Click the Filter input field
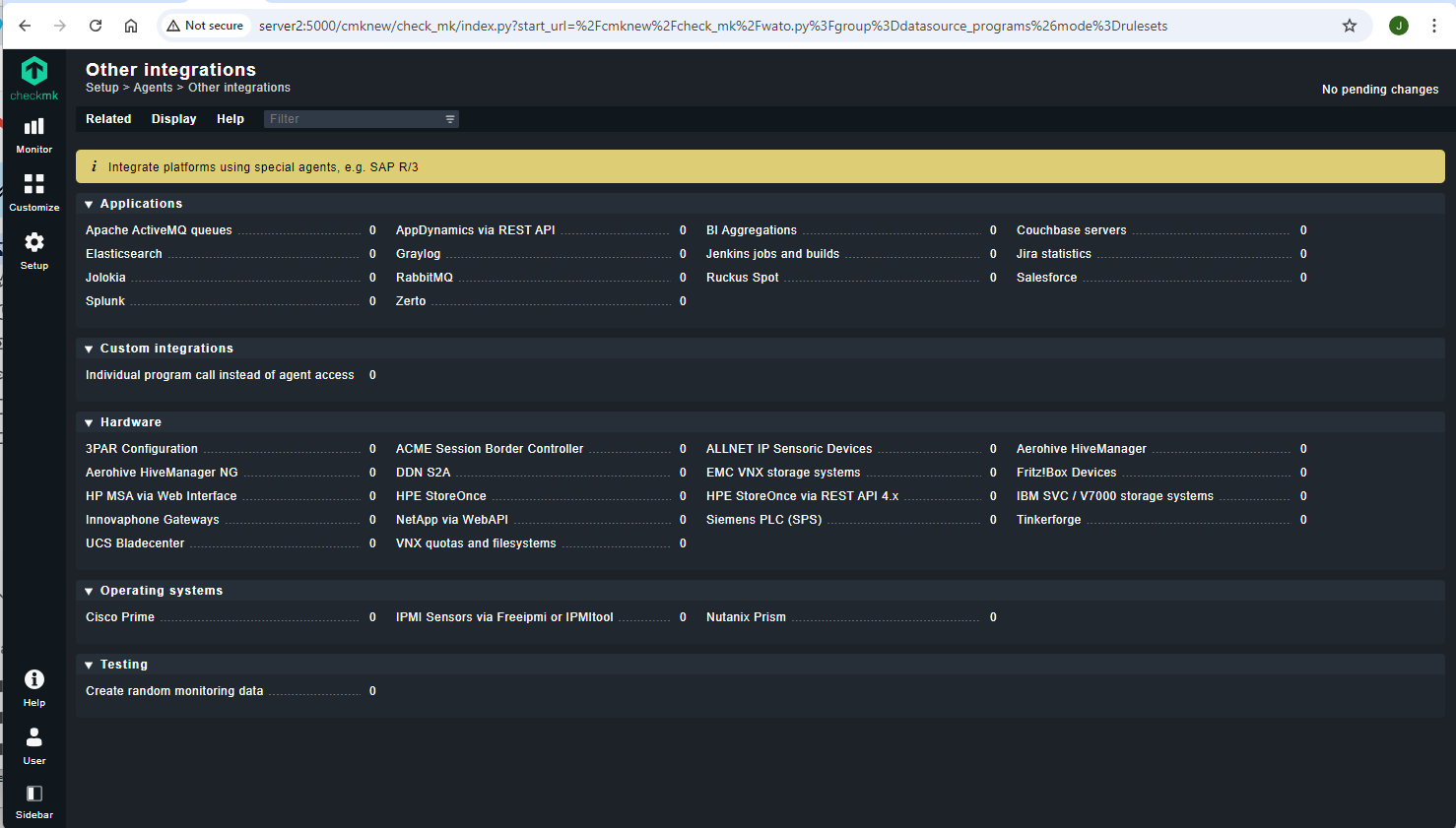This screenshot has width=1456, height=828. 355,119
